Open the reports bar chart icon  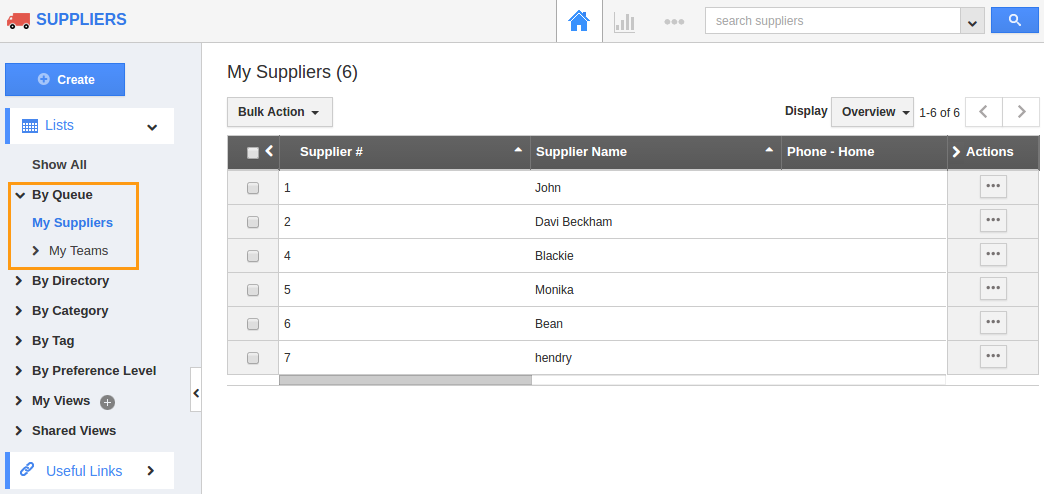624,22
